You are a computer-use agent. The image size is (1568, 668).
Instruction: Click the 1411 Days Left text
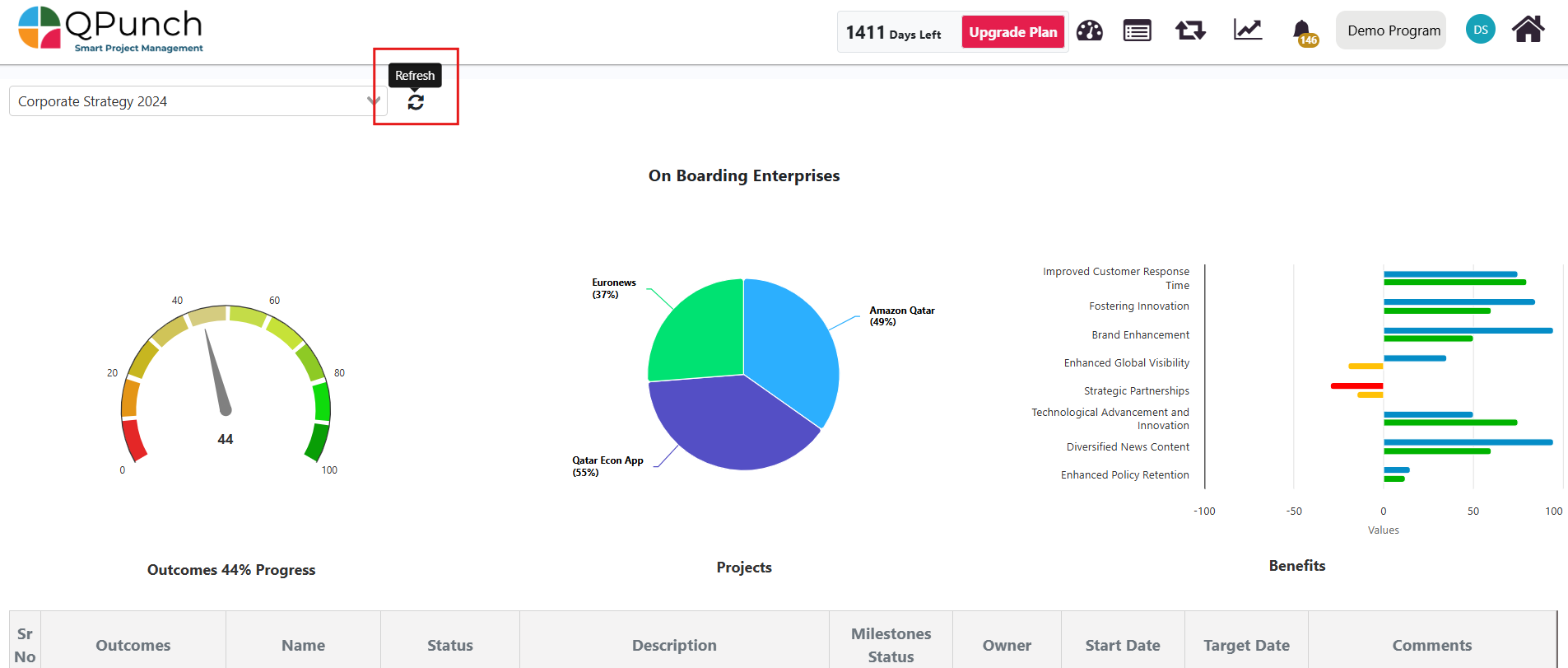coord(893,33)
